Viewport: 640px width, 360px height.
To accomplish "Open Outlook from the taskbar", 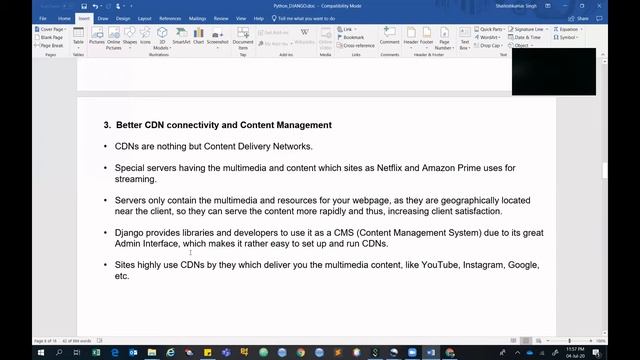I will point(133,352).
